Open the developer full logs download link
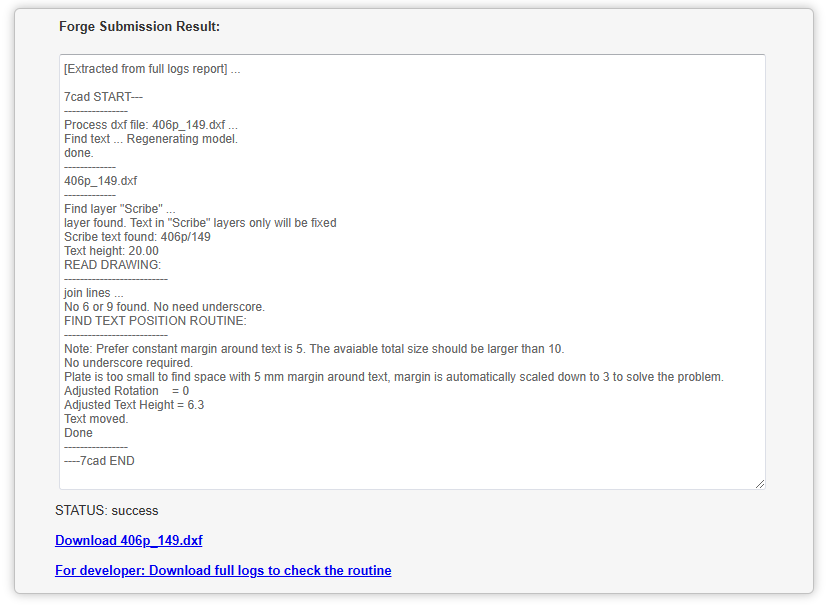The image size is (831, 605). point(223,570)
